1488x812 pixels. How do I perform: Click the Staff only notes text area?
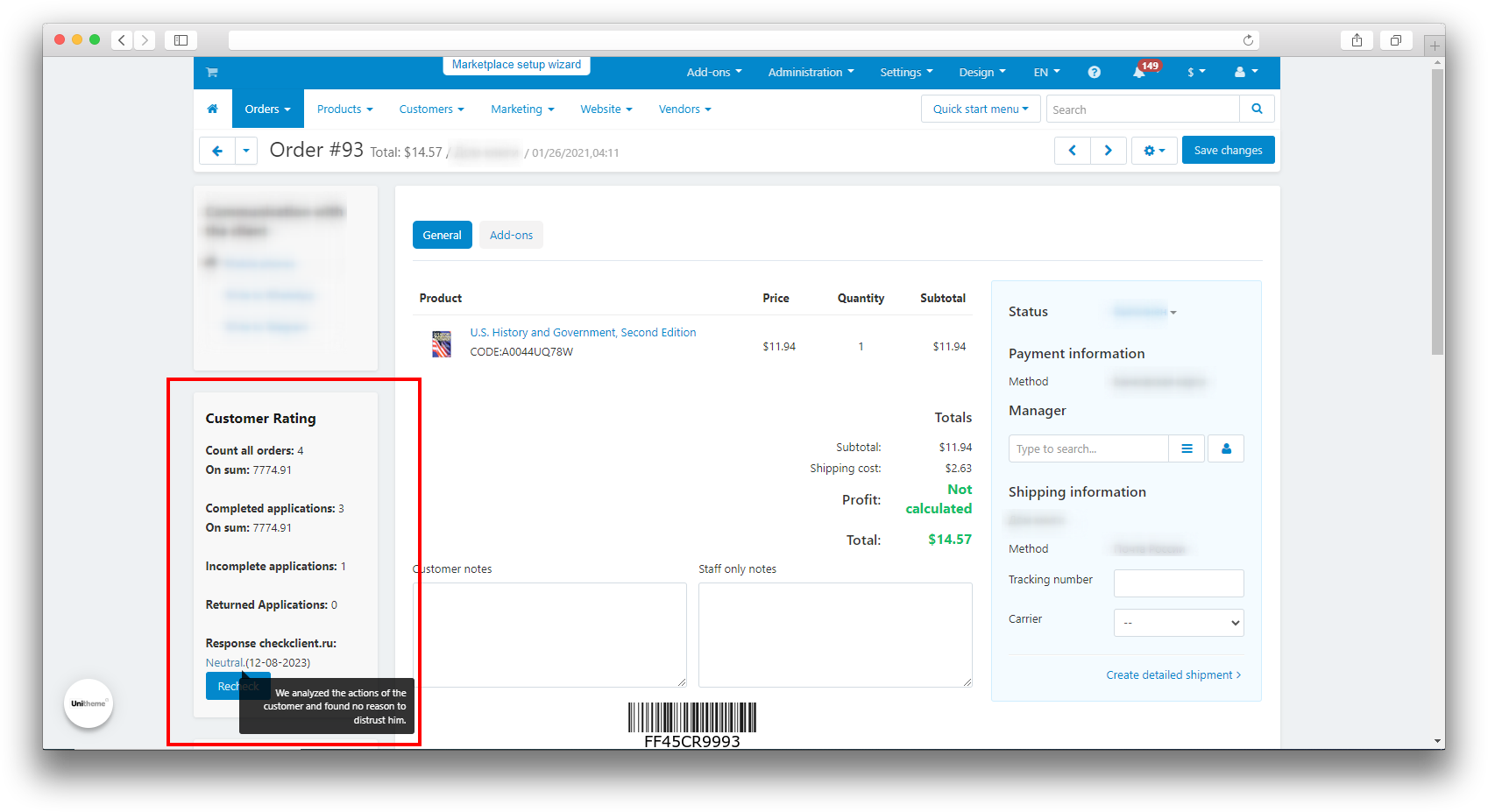pyautogui.click(x=835, y=635)
